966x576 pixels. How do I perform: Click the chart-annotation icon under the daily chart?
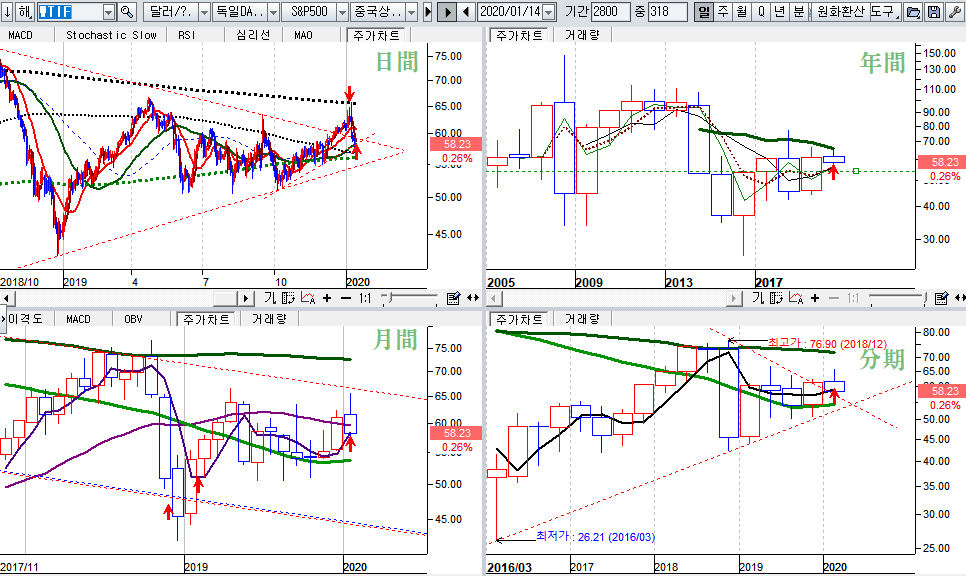pos(307,298)
